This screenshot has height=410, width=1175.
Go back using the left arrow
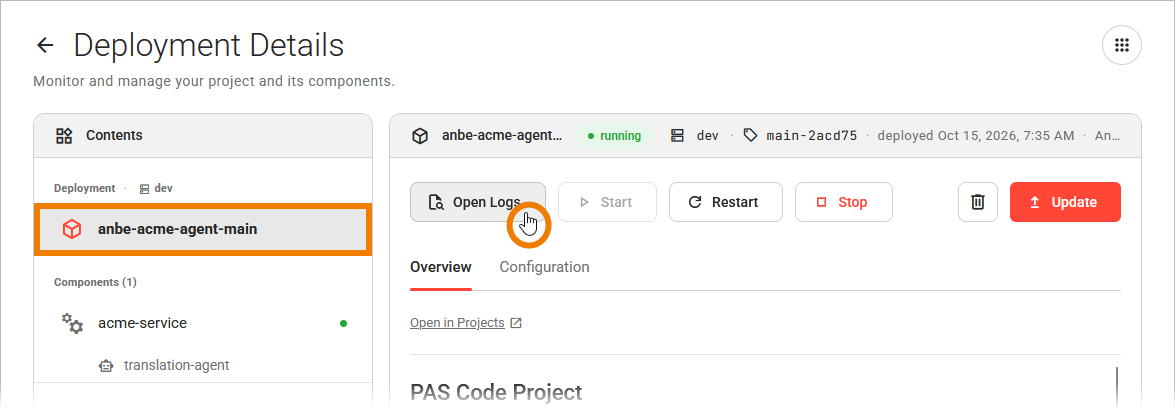coord(45,46)
